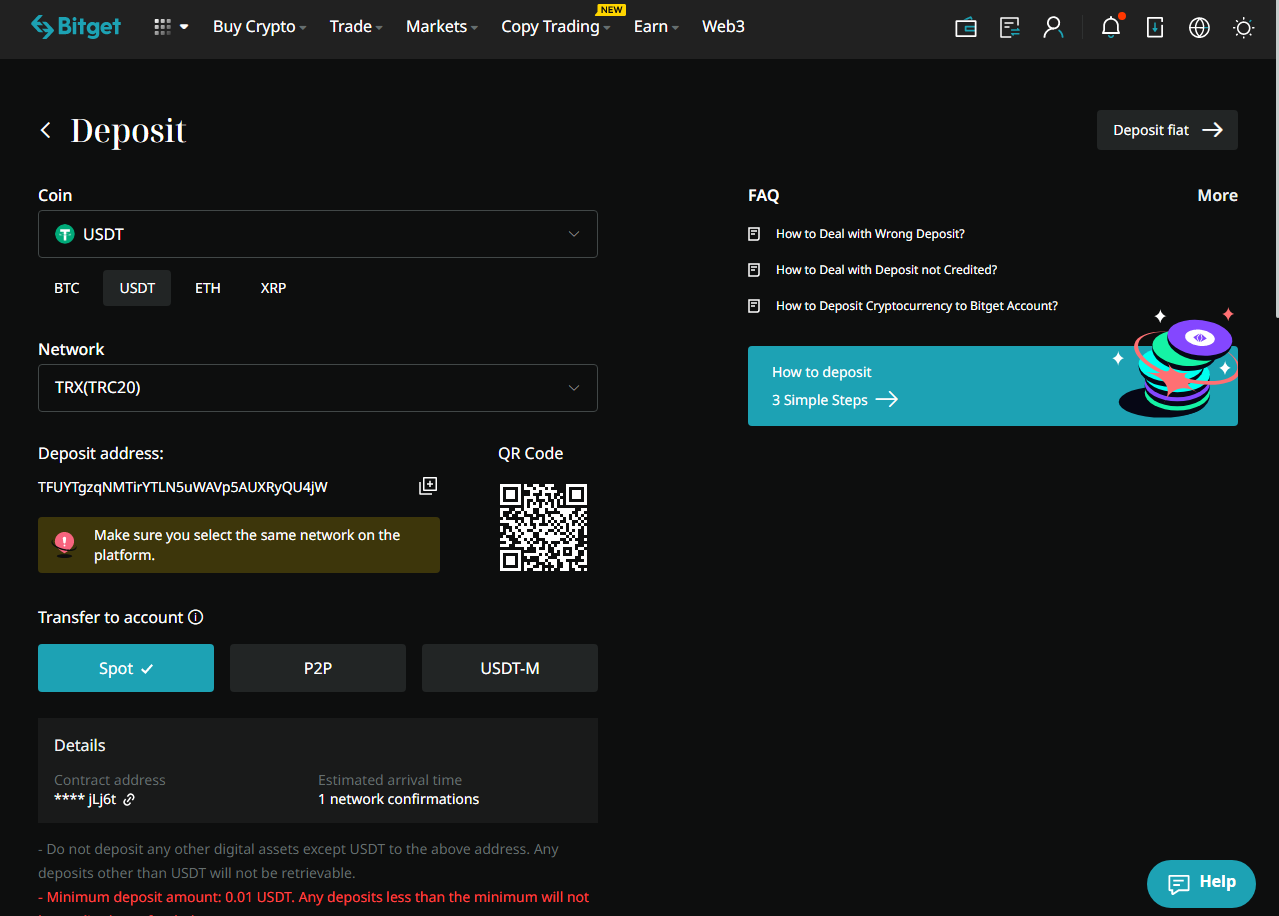The width and height of the screenshot is (1279, 916).
Task: Click the Details heading
Action: (80, 745)
